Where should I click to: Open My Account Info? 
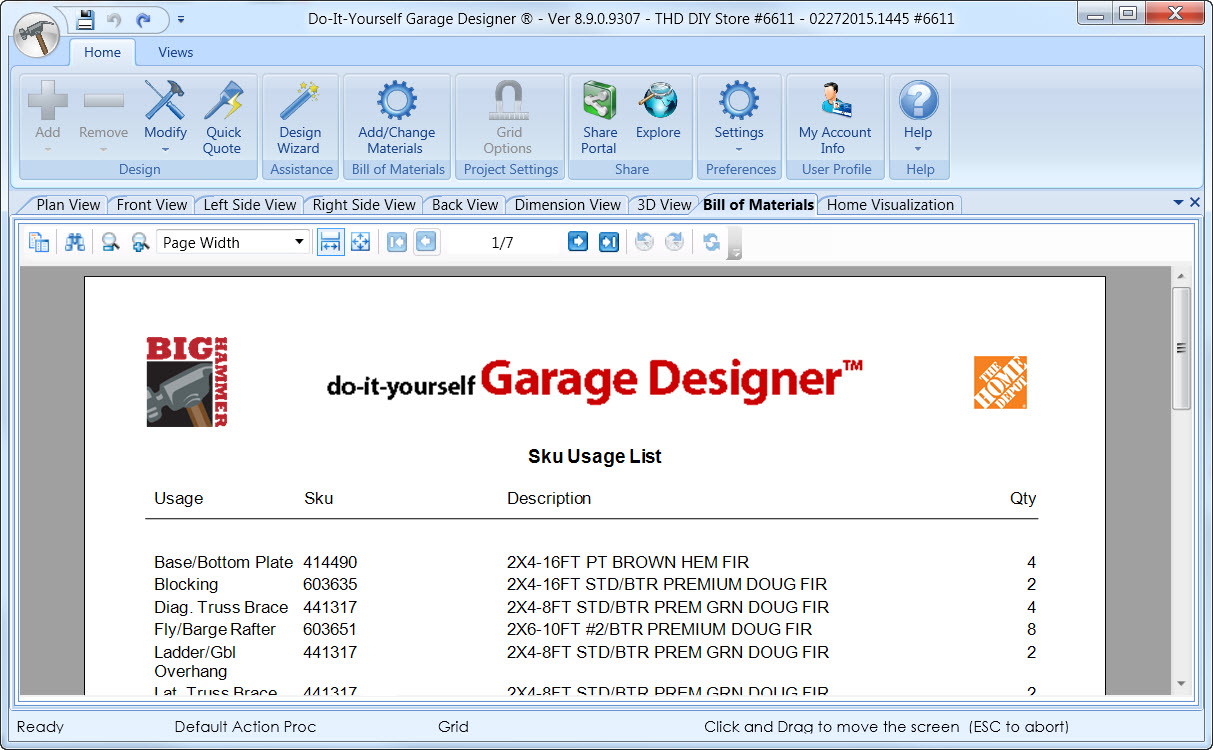[834, 117]
